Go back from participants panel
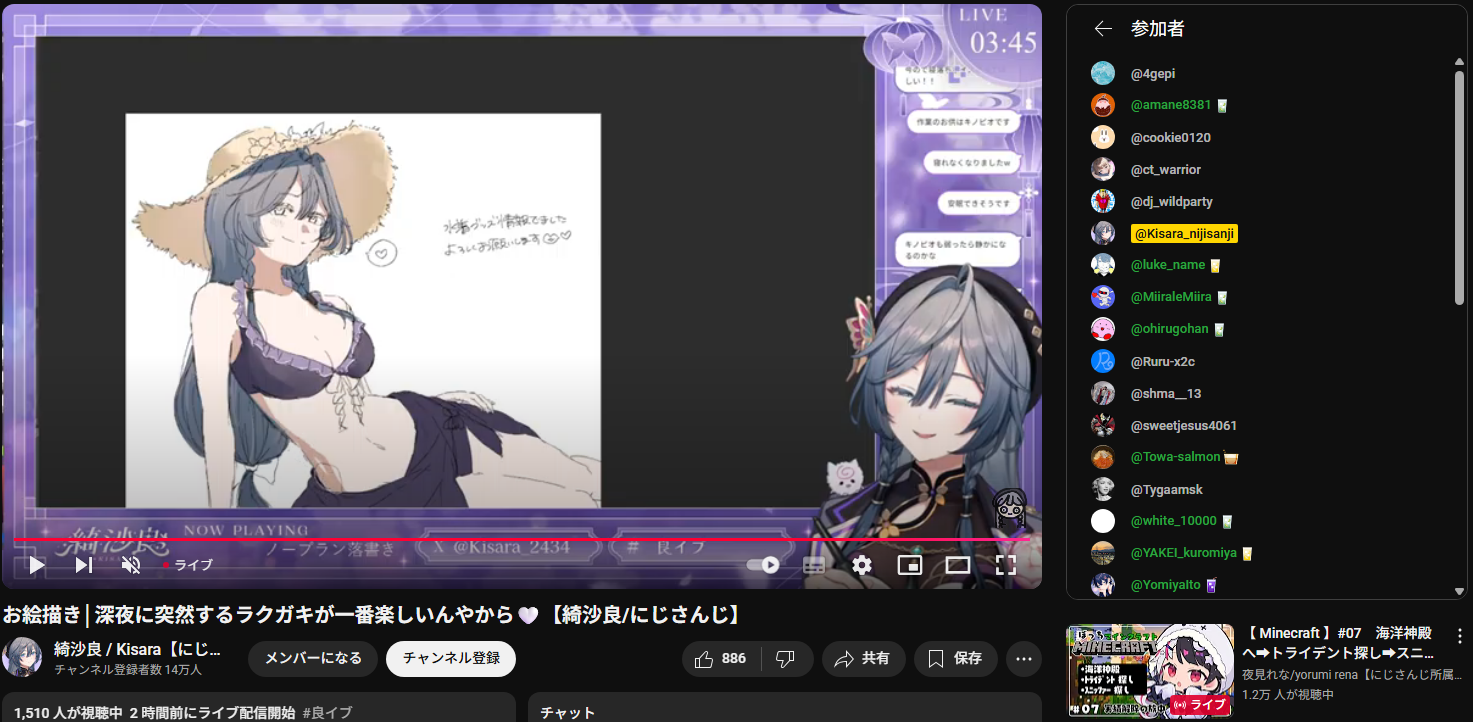This screenshot has height=722, width=1473. [1103, 29]
